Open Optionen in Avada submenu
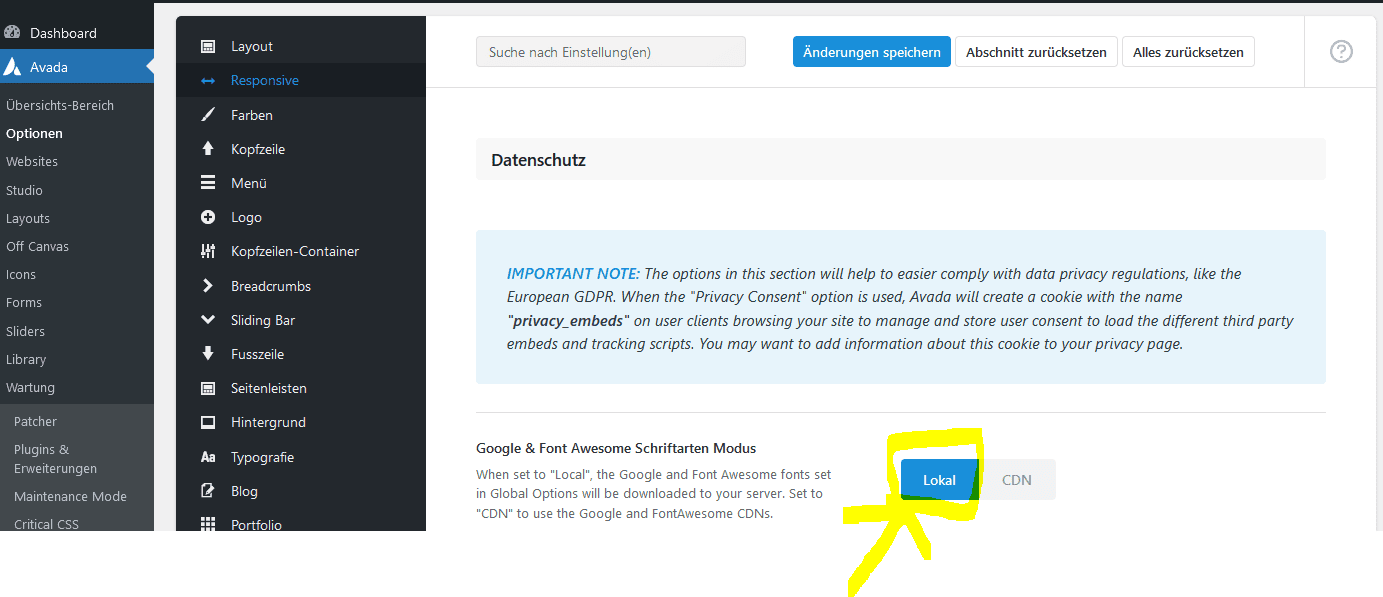Viewport: 1383px width, 597px height. [x=34, y=133]
